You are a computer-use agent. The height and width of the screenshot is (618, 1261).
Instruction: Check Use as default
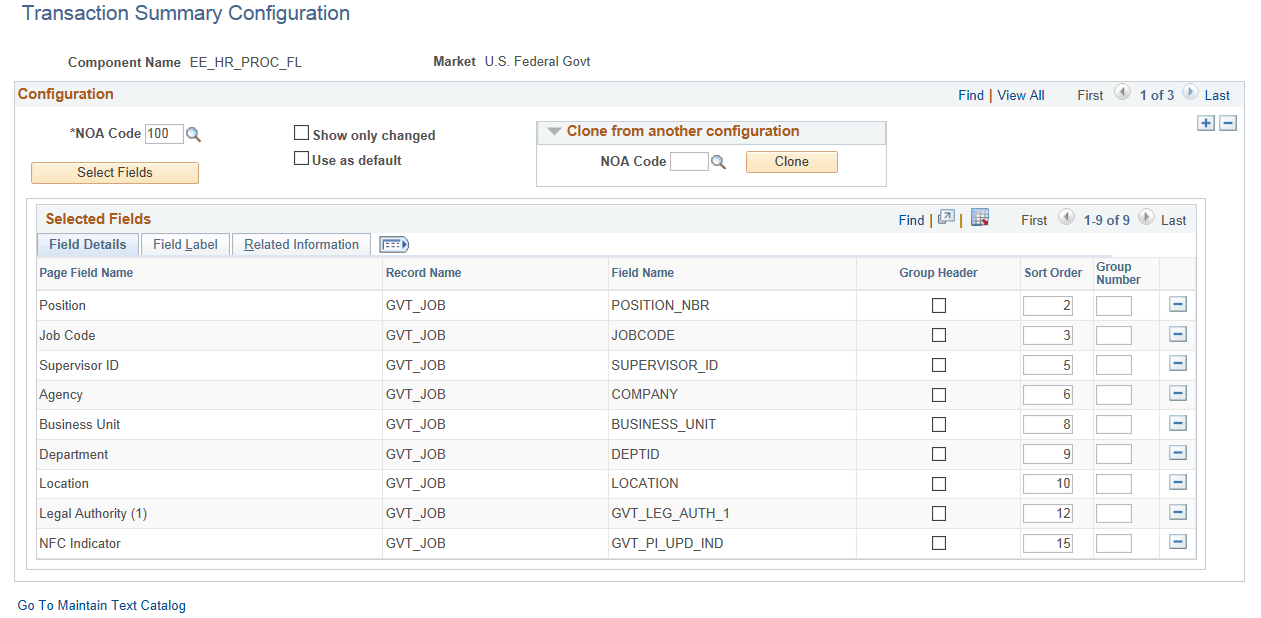click(x=301, y=157)
